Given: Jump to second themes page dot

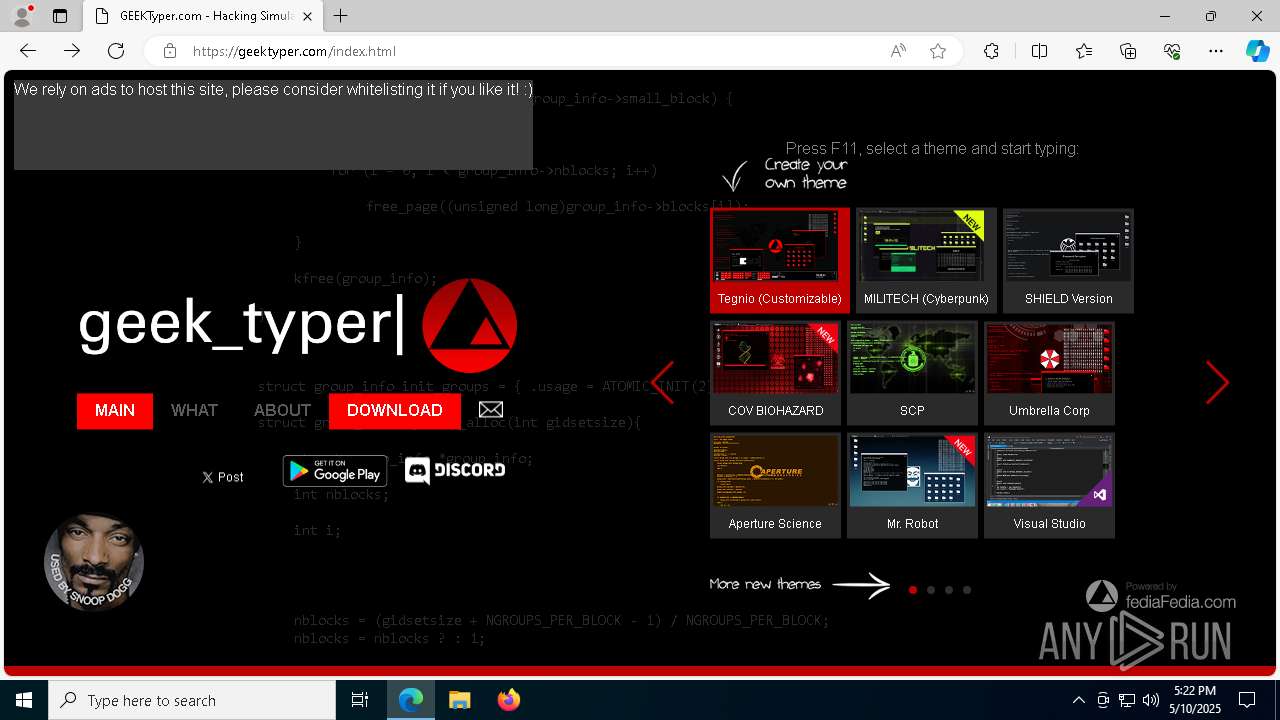Looking at the screenshot, I should [x=931, y=590].
